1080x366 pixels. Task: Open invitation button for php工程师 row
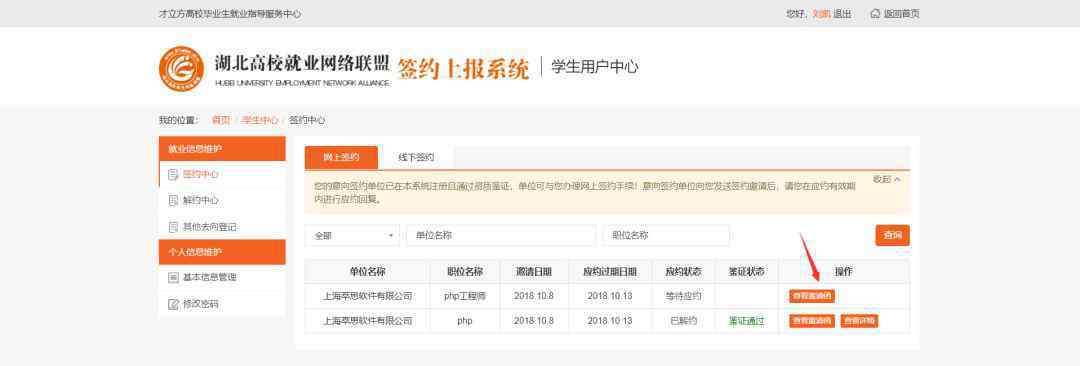point(812,296)
